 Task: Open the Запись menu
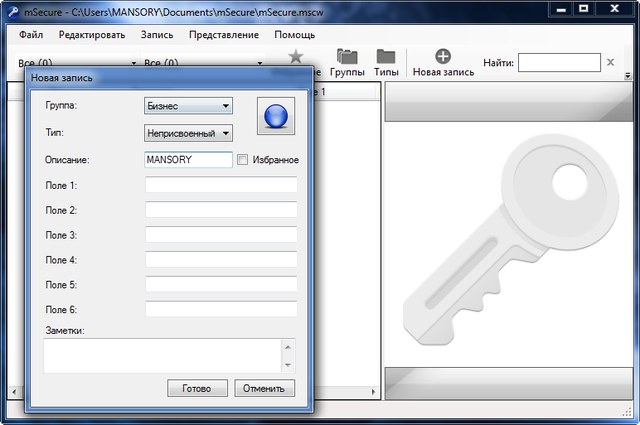(157, 35)
